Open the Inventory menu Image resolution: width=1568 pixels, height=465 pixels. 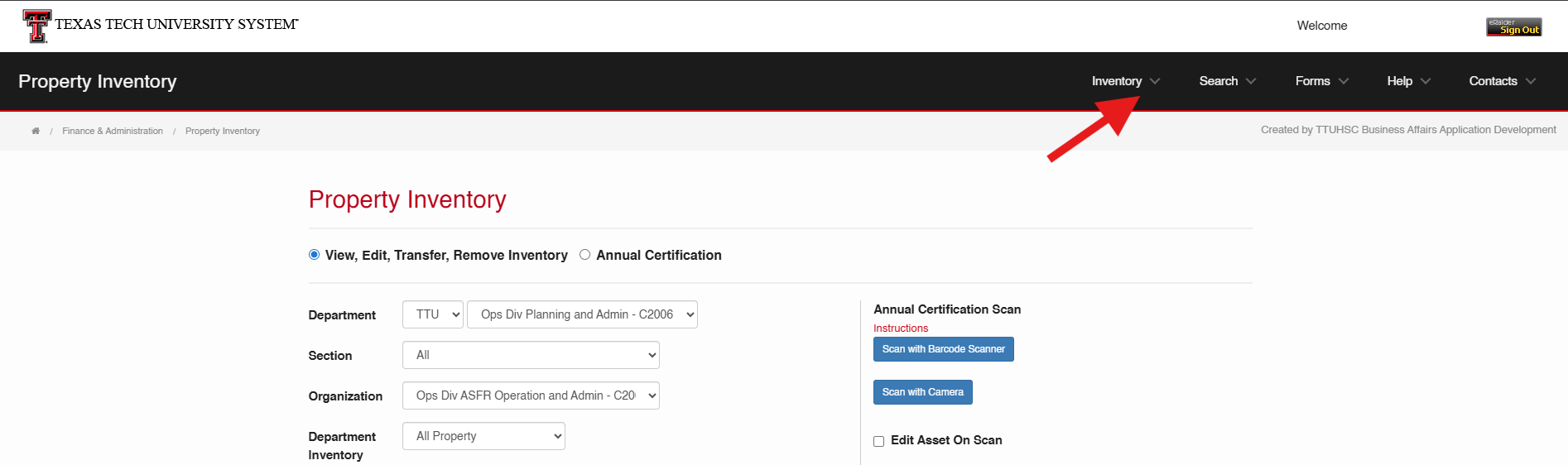click(1125, 81)
